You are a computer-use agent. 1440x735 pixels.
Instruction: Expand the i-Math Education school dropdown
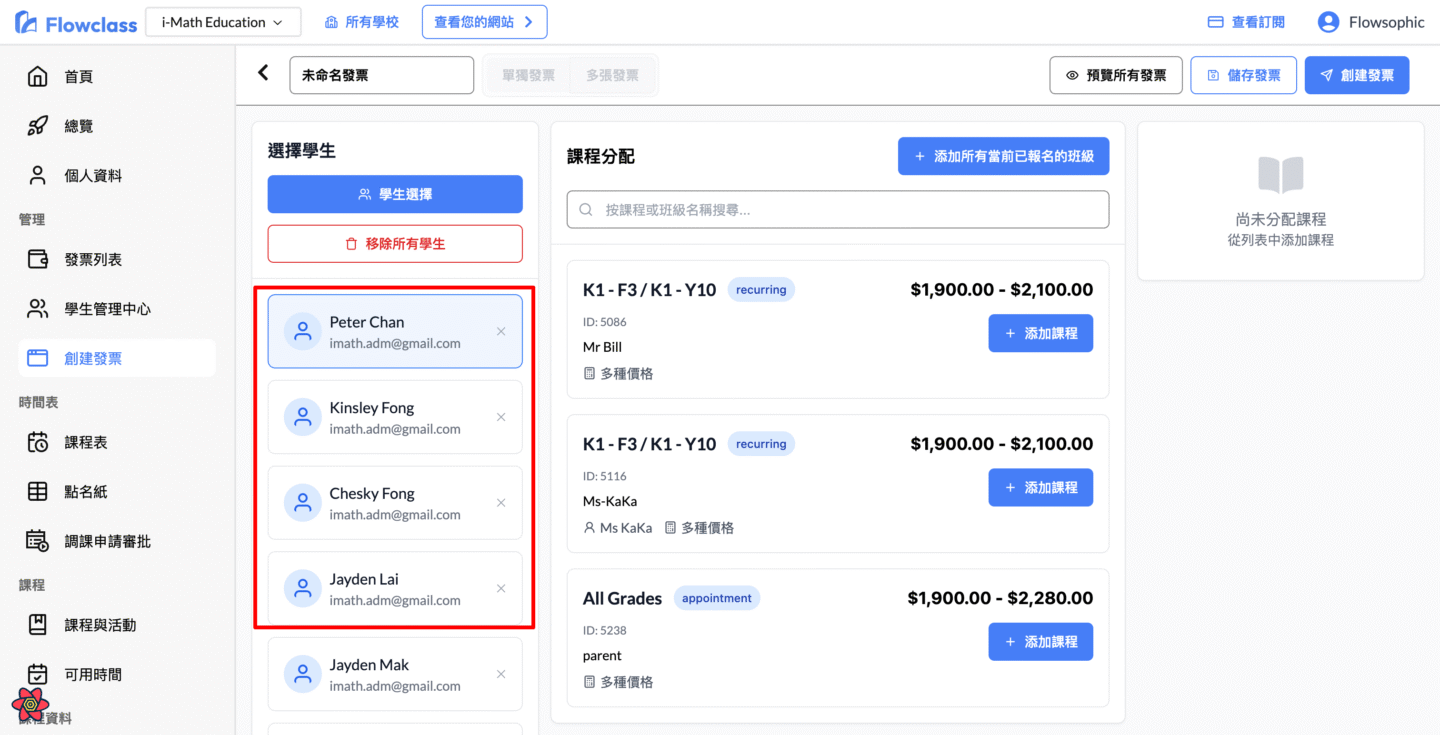223,22
